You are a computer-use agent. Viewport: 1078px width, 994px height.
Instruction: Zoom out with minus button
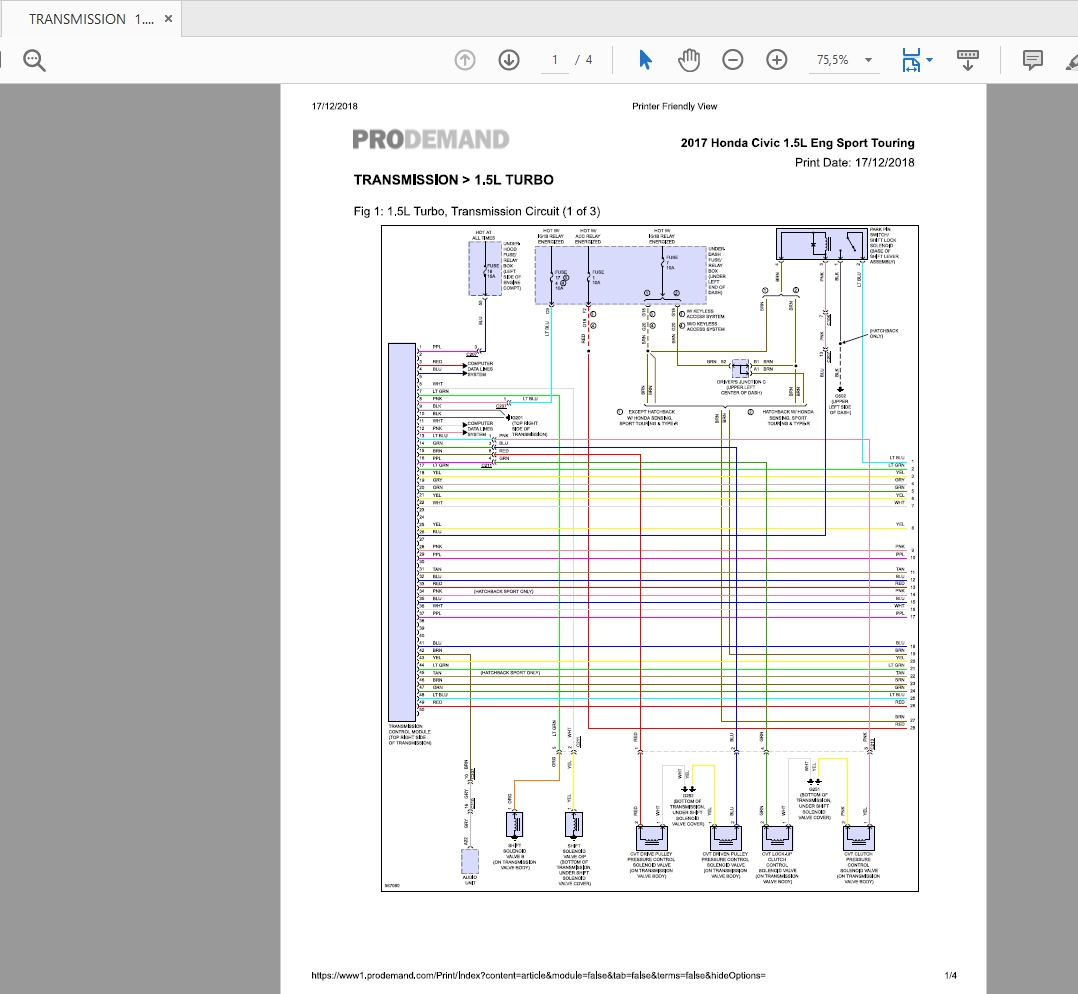tap(733, 60)
